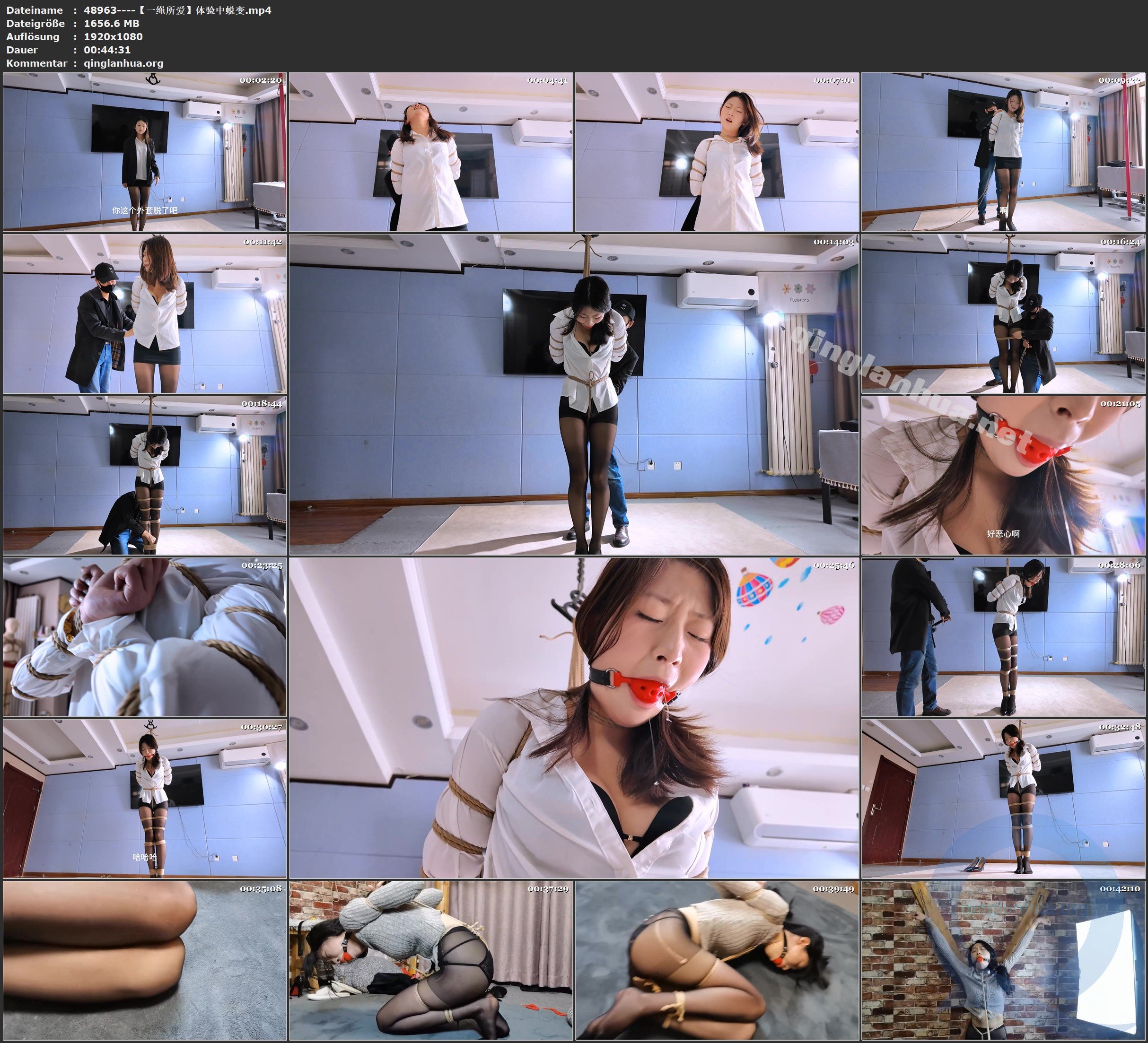Click the thumbnail timestamped 00:02:20

(145, 151)
